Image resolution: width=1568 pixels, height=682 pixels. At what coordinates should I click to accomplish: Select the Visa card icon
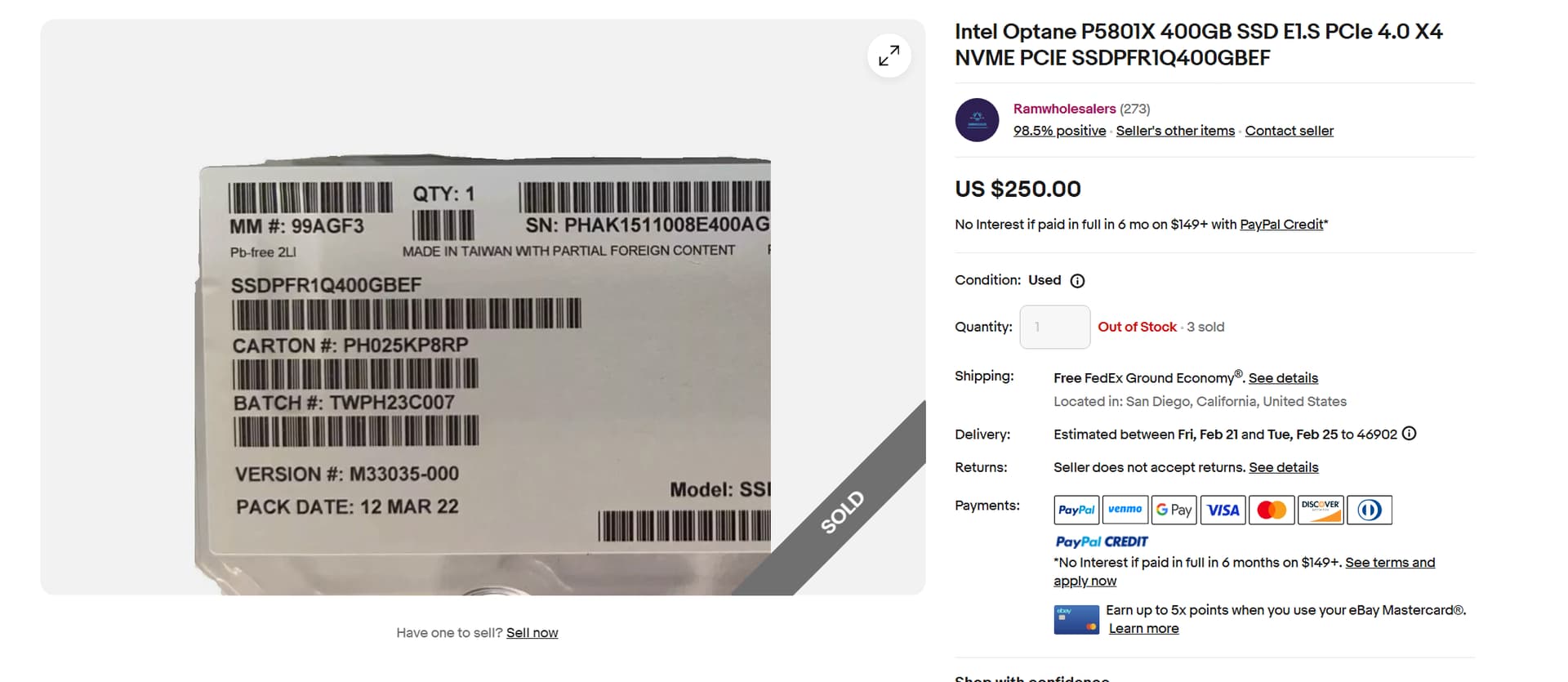(x=1223, y=510)
